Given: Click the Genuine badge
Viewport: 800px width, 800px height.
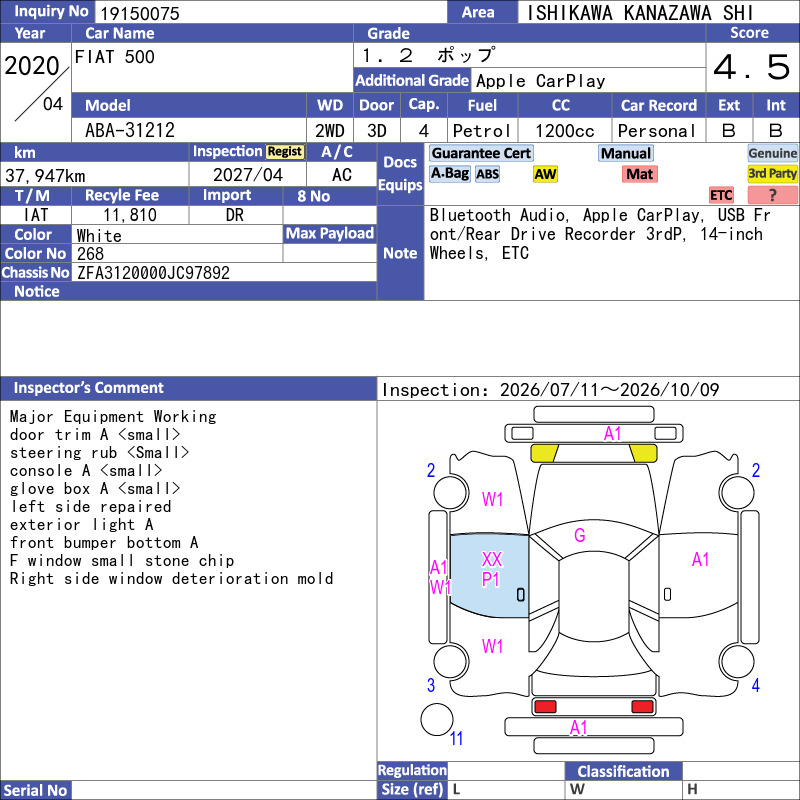Looking at the screenshot, I should coord(772,153).
